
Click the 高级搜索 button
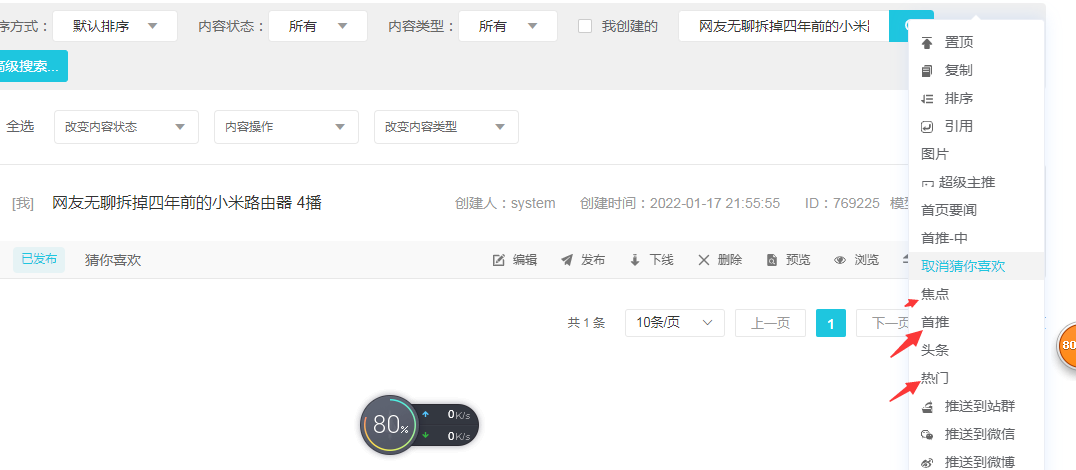click(32, 66)
